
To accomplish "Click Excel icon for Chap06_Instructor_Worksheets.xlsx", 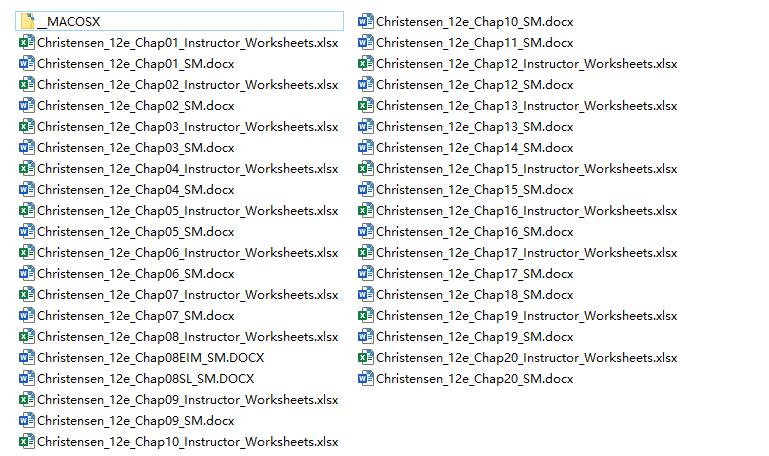I will [26, 253].
